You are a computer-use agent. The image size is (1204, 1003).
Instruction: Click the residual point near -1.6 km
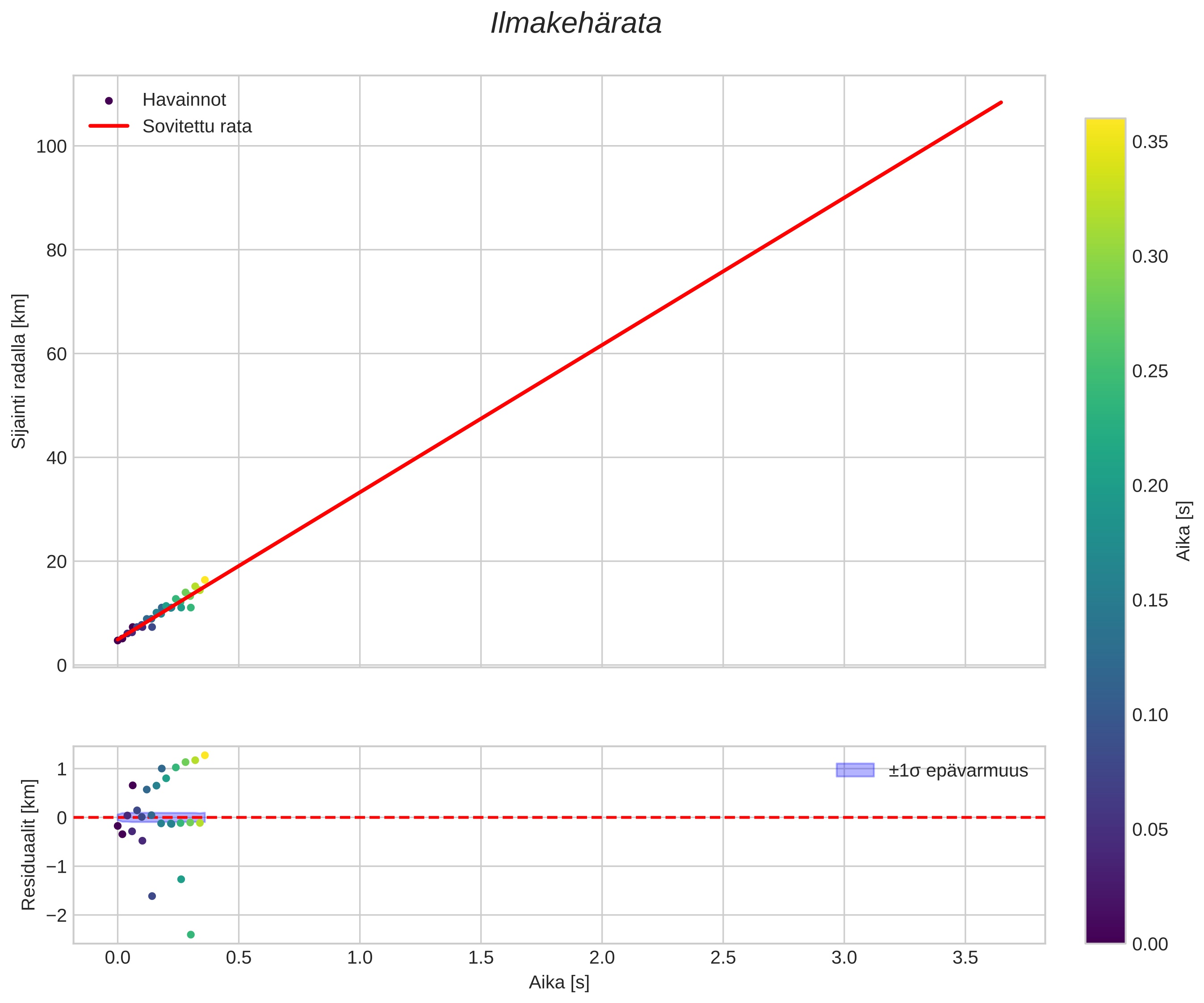pos(152,896)
